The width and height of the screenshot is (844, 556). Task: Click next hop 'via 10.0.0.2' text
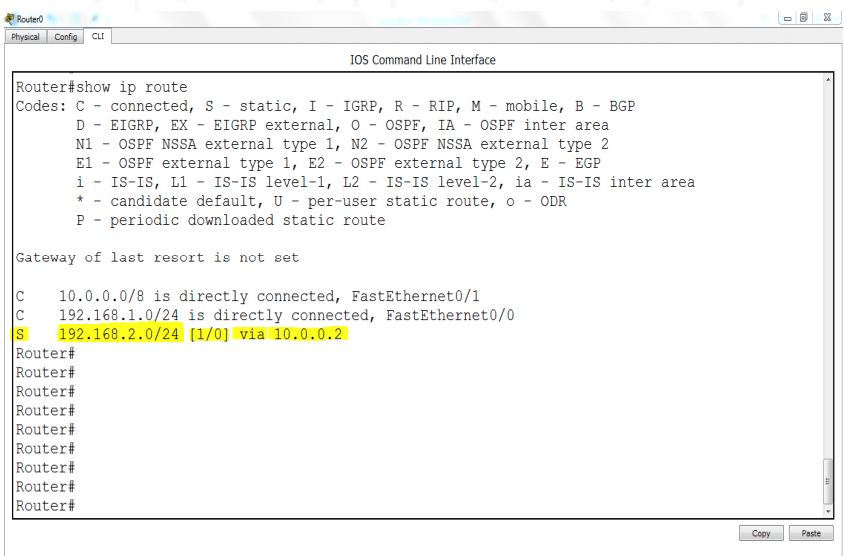pos(291,334)
